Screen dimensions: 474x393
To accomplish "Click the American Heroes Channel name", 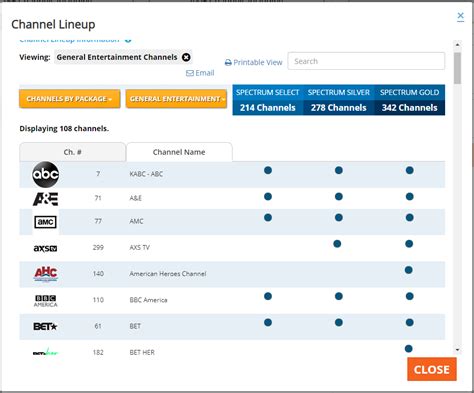I will click(168, 274).
